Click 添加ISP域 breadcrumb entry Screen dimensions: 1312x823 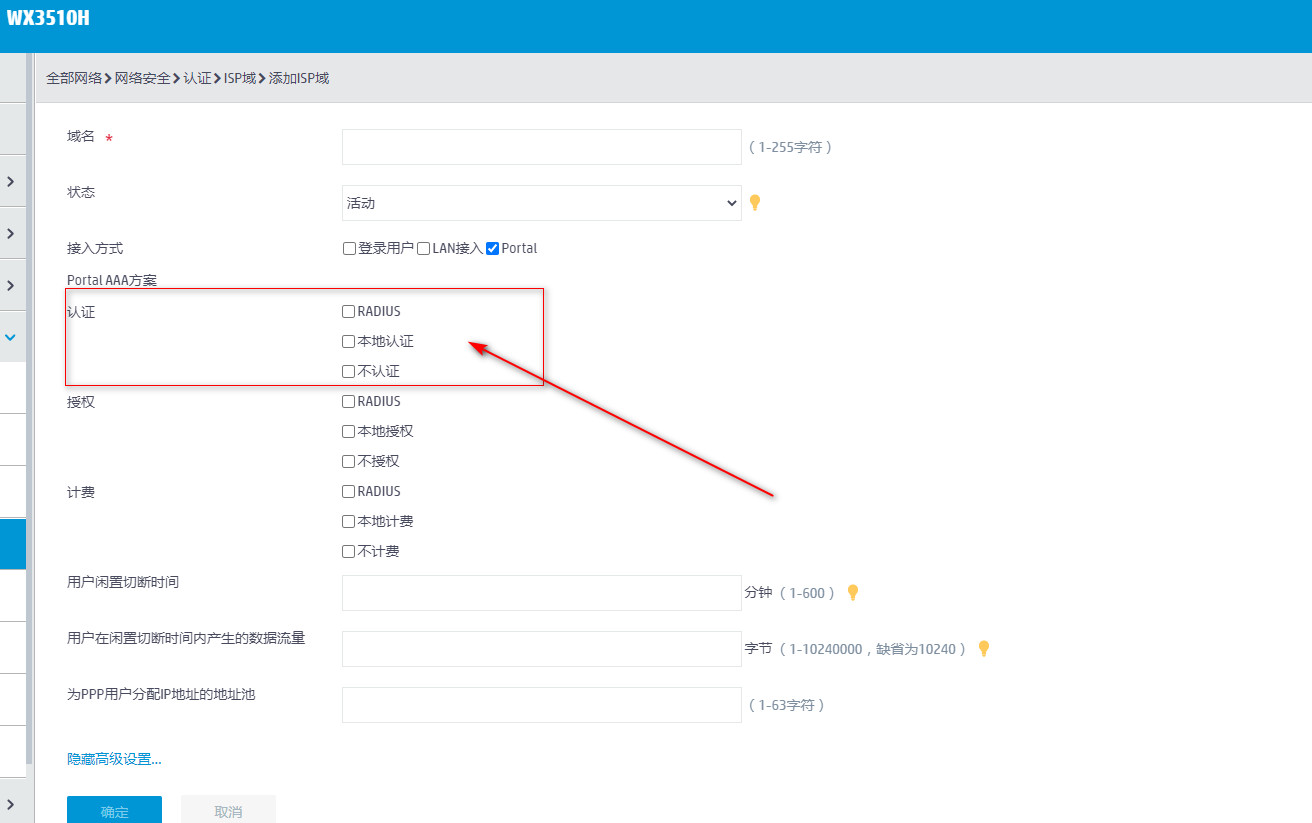pyautogui.click(x=299, y=77)
